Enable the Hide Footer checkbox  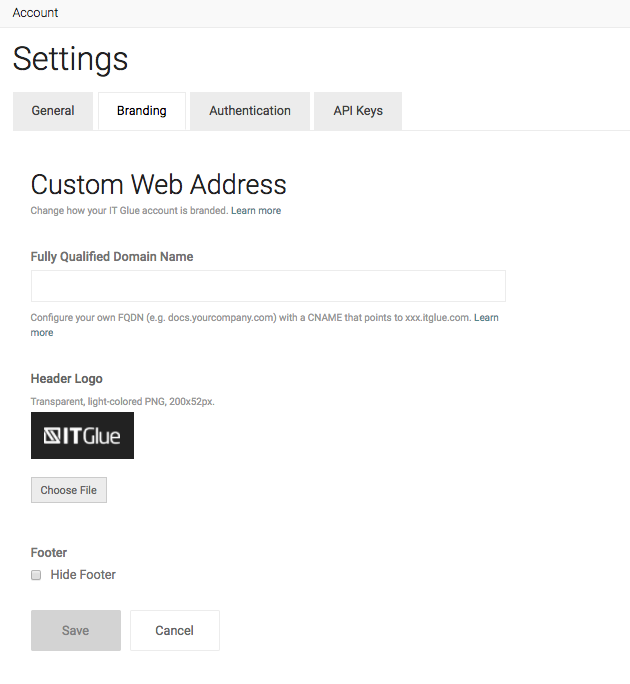pyautogui.click(x=36, y=575)
